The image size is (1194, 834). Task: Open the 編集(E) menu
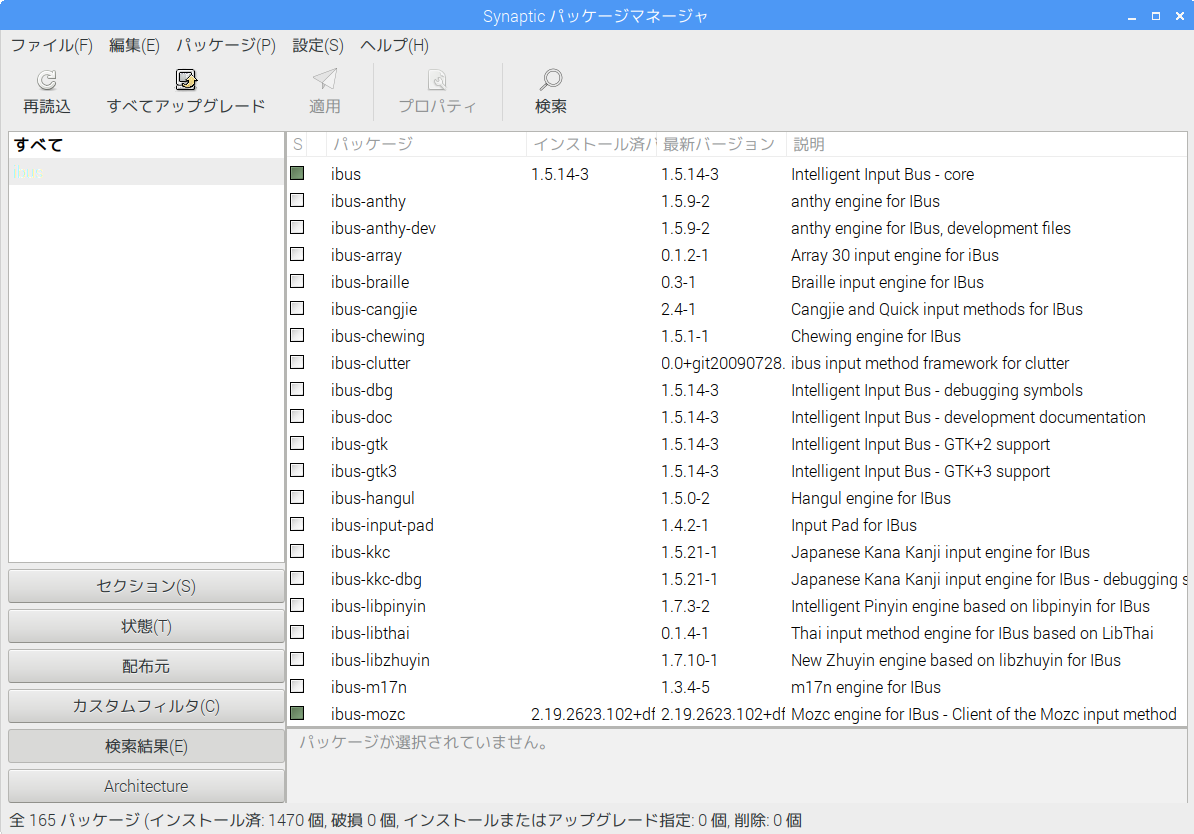[x=134, y=46]
